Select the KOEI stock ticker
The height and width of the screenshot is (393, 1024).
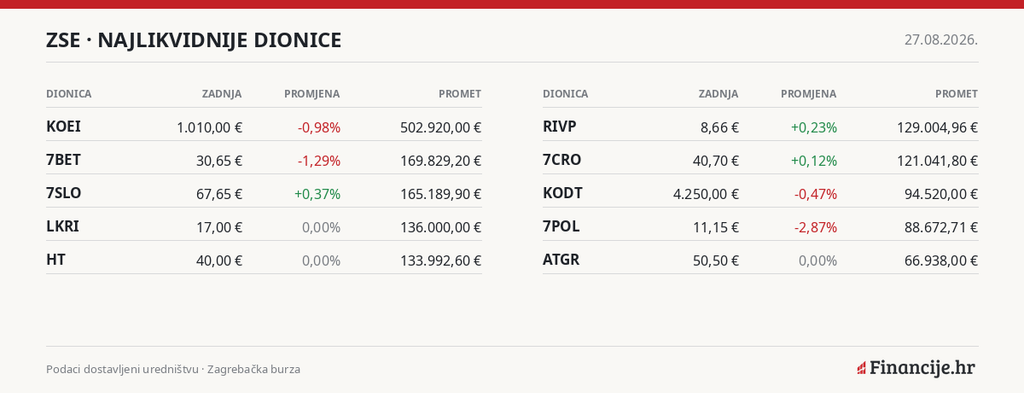[x=63, y=127]
